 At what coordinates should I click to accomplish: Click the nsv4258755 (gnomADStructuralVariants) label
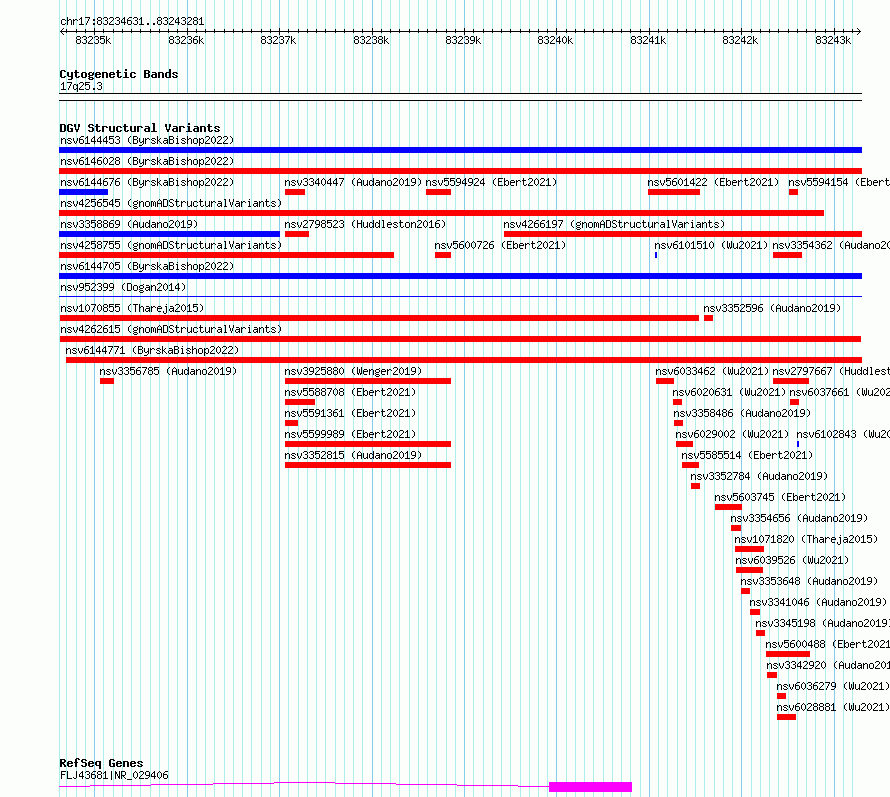tap(171, 245)
